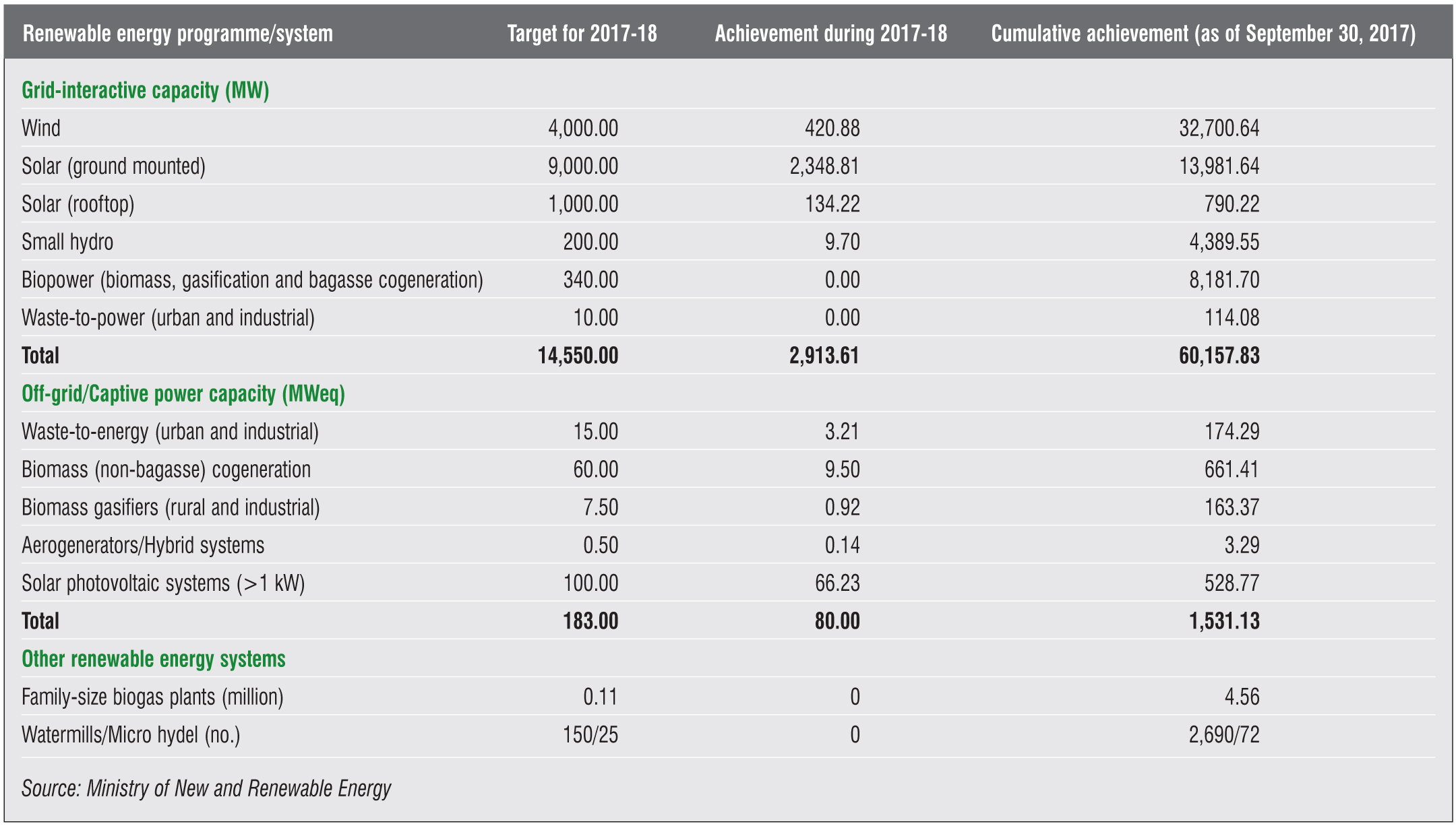Click the 'Biopower' row label
The image size is (1456, 826).
click(x=252, y=280)
